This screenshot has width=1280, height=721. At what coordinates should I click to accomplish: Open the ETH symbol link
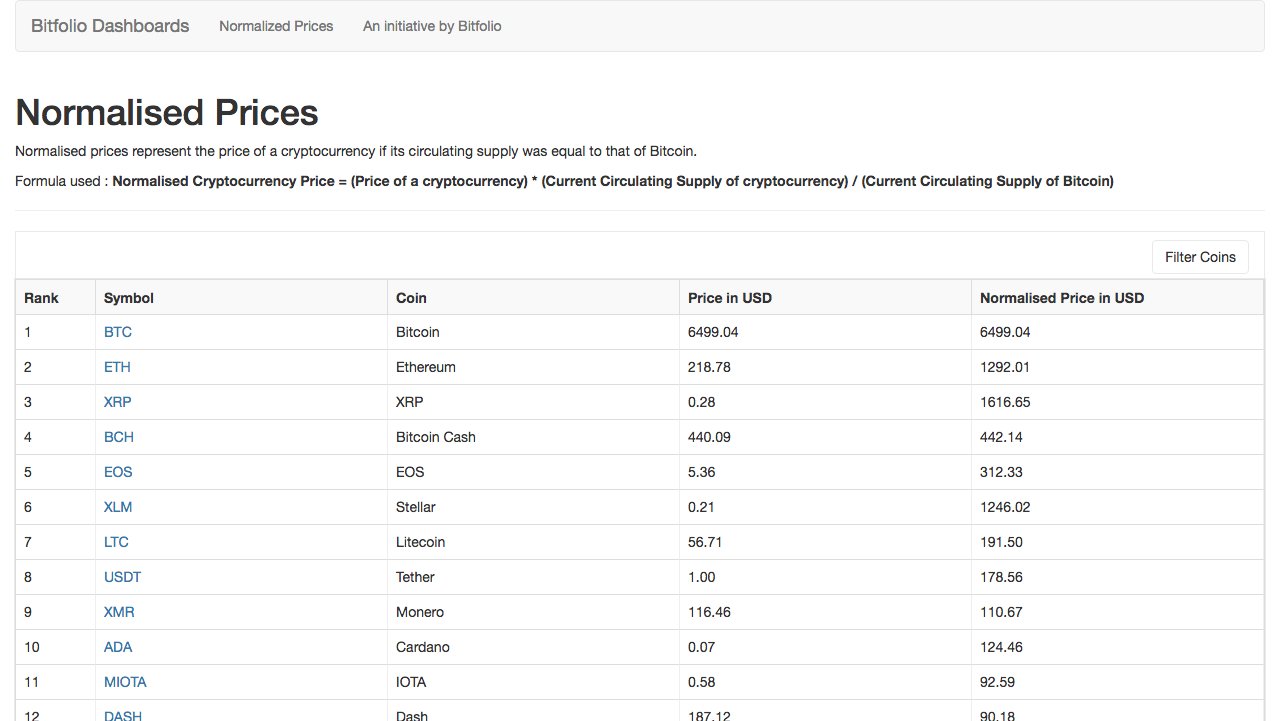pos(117,367)
